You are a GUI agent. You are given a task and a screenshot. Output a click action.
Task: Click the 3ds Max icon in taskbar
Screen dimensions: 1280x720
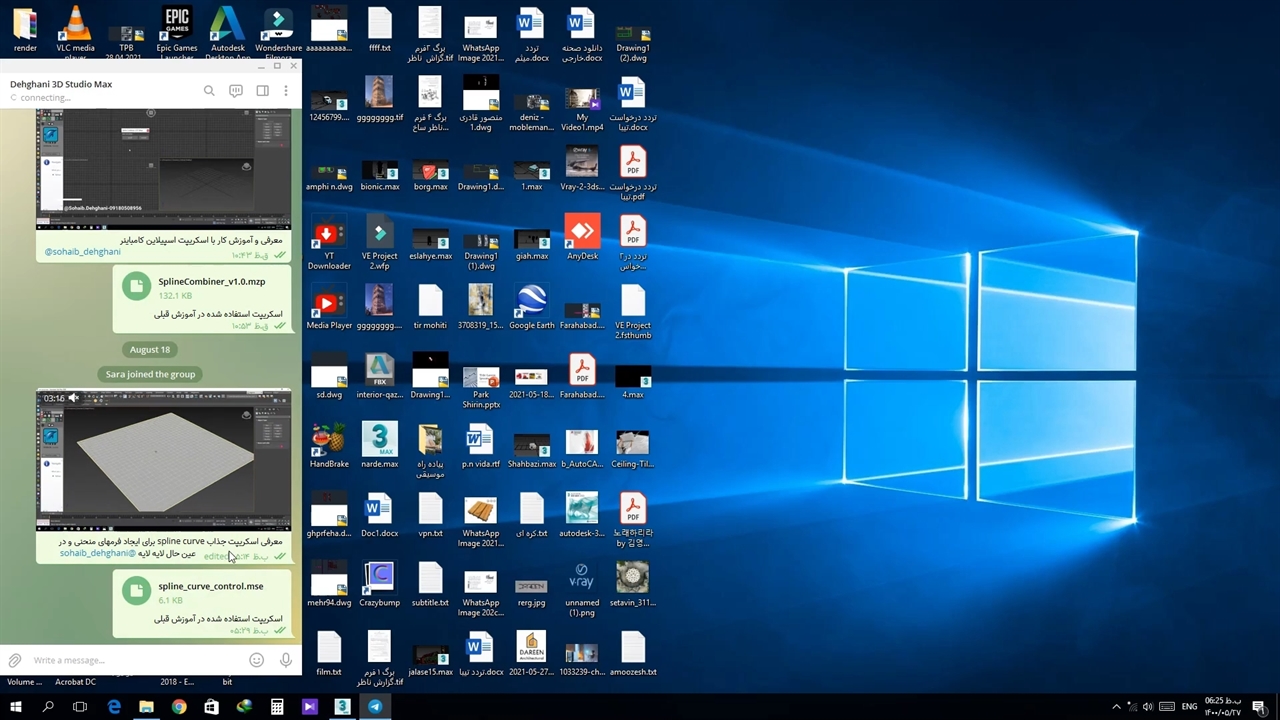click(342, 707)
